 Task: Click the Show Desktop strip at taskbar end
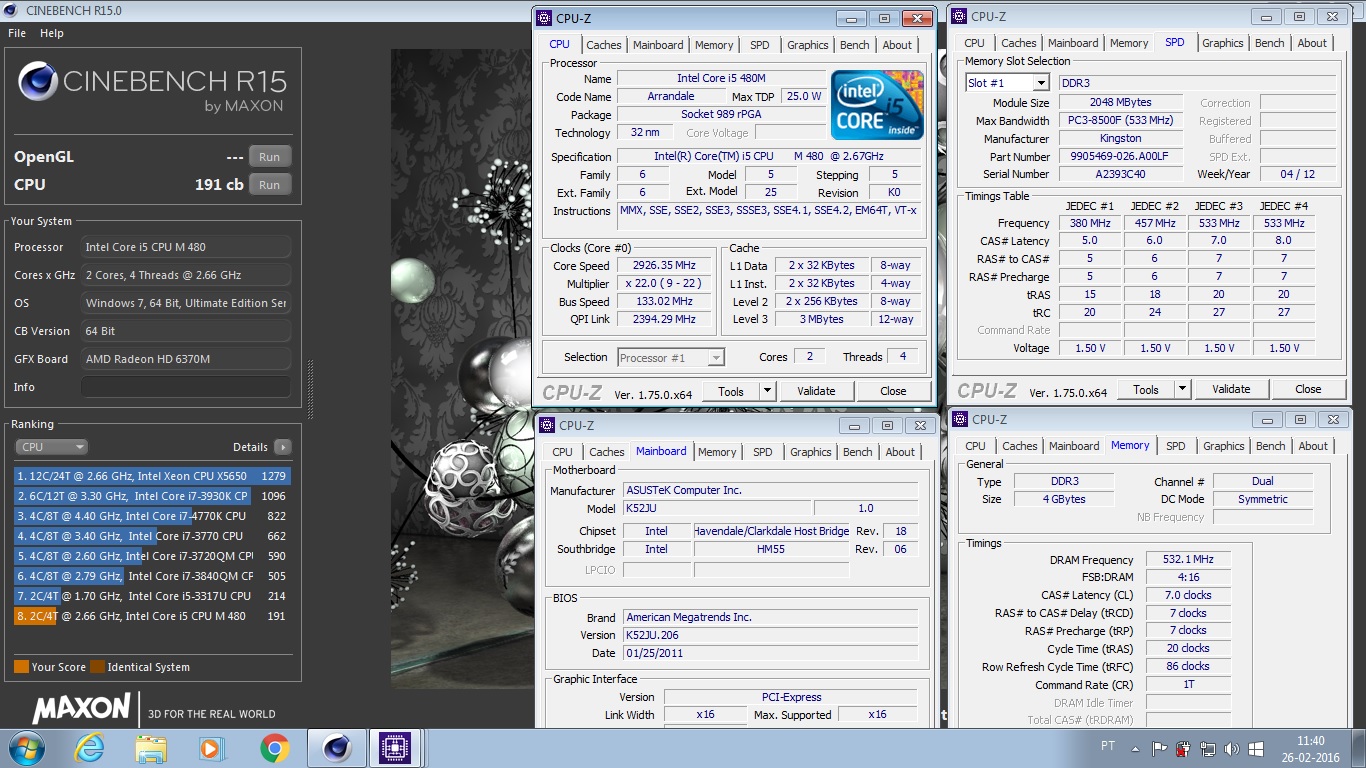coord(1359,748)
